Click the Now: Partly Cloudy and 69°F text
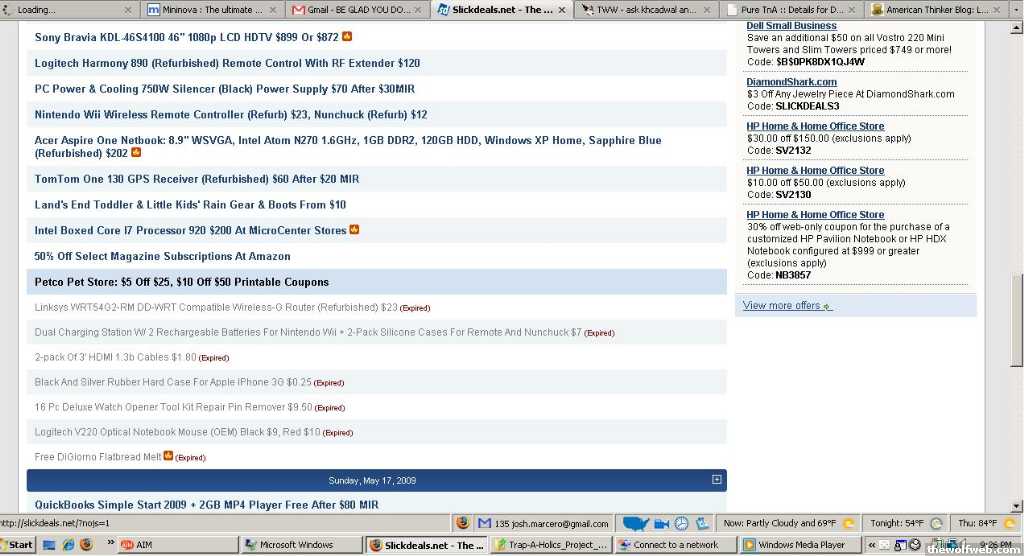Screen dimensions: 1024x556 [x=780, y=523]
